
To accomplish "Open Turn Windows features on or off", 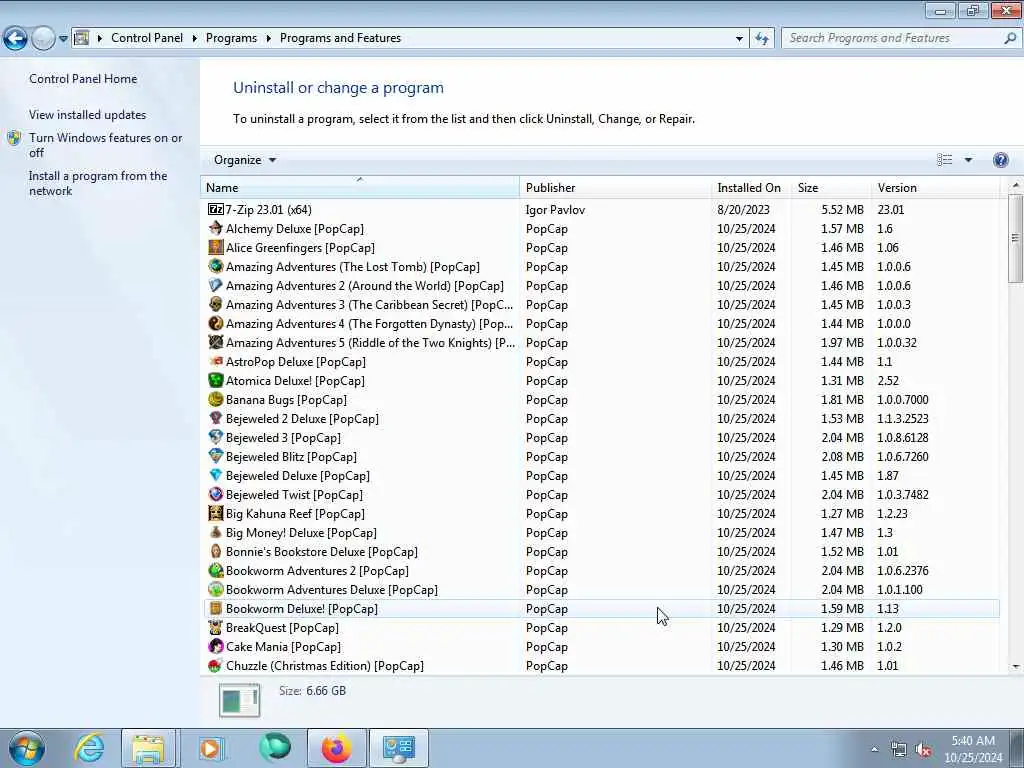I will tap(106, 145).
